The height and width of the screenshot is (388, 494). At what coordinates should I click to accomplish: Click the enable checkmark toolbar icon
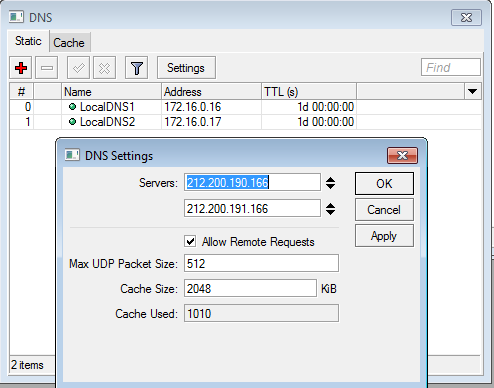[78, 68]
